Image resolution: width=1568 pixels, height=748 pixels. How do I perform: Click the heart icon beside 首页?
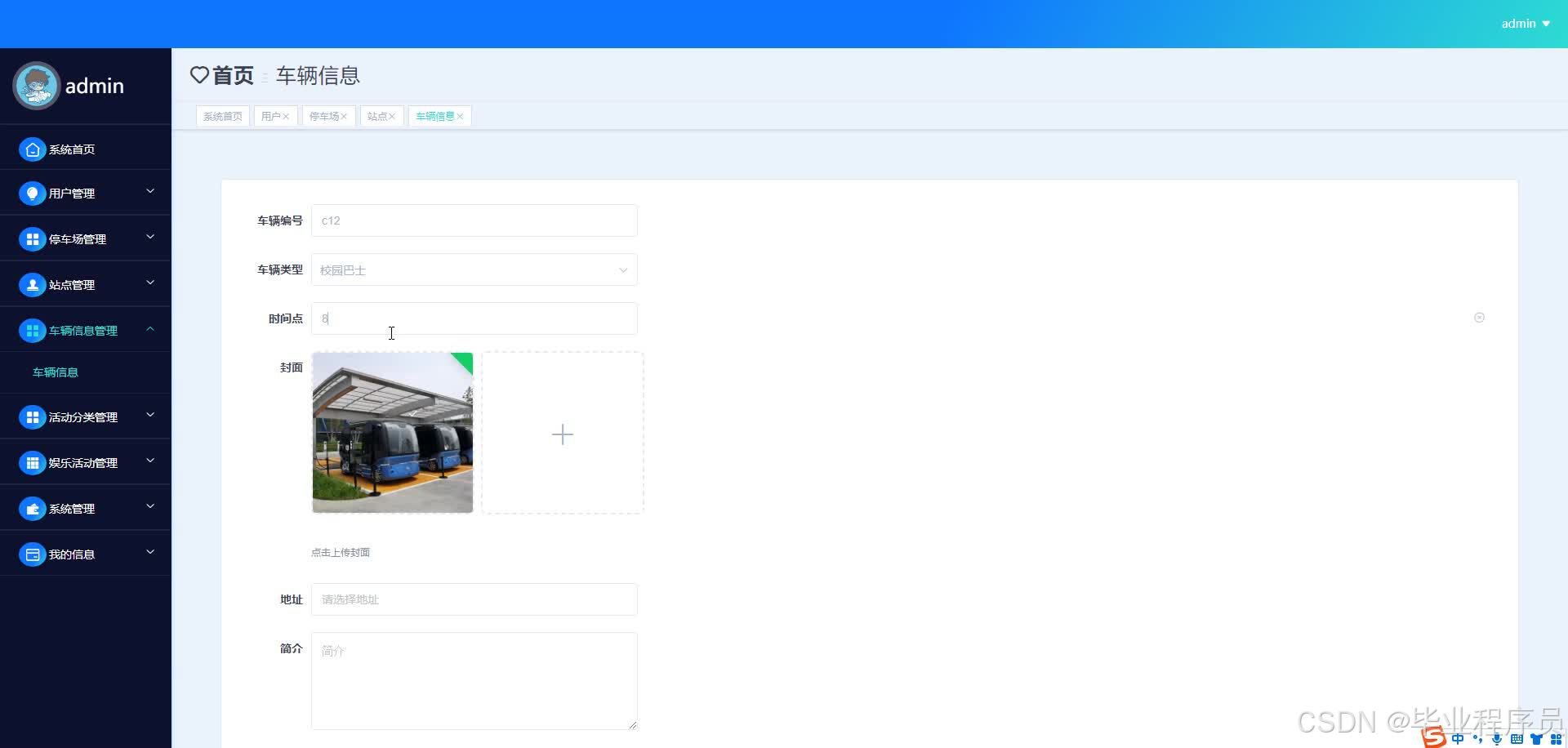coord(199,75)
